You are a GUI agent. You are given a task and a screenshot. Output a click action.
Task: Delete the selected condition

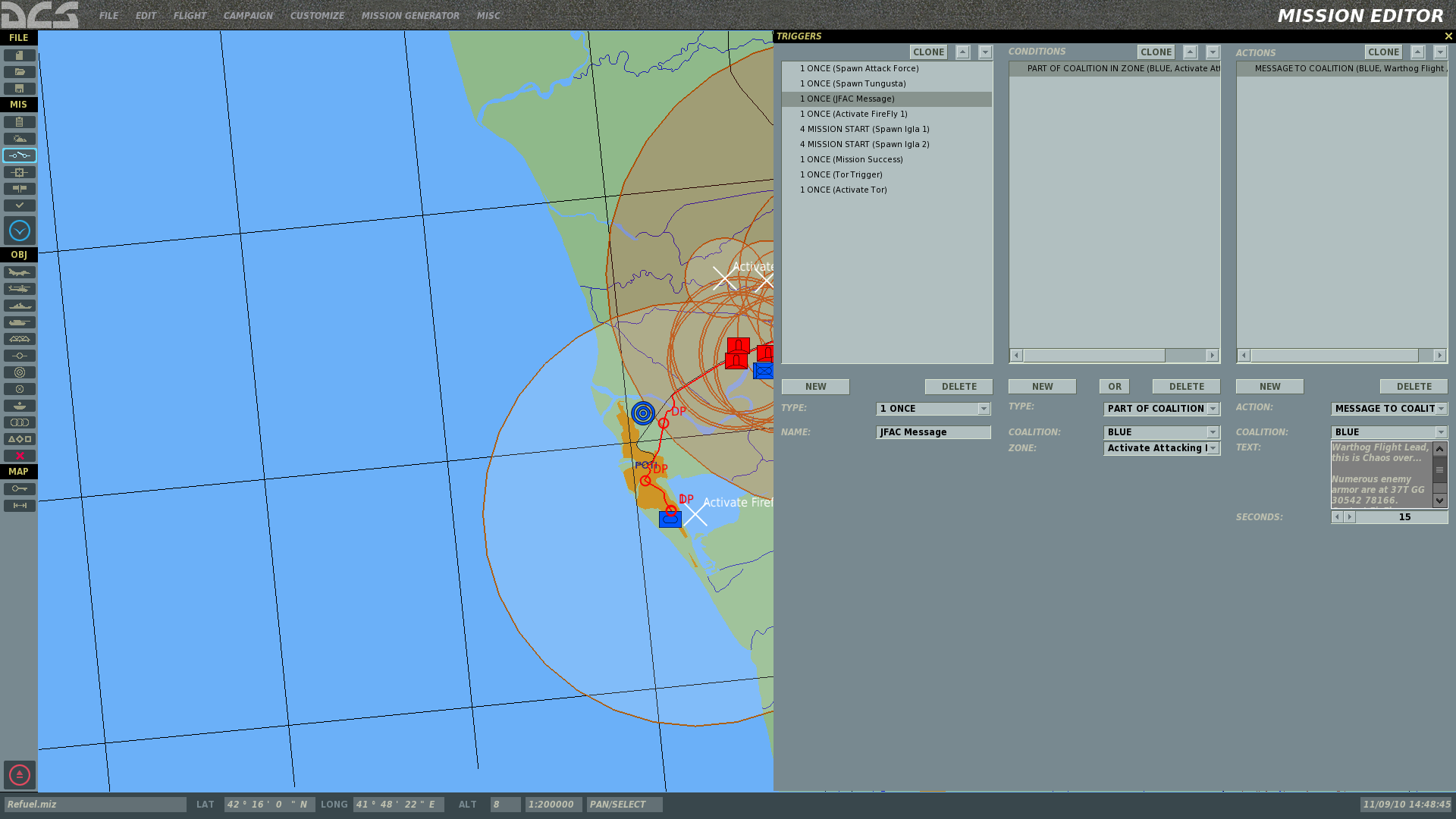point(1186,387)
